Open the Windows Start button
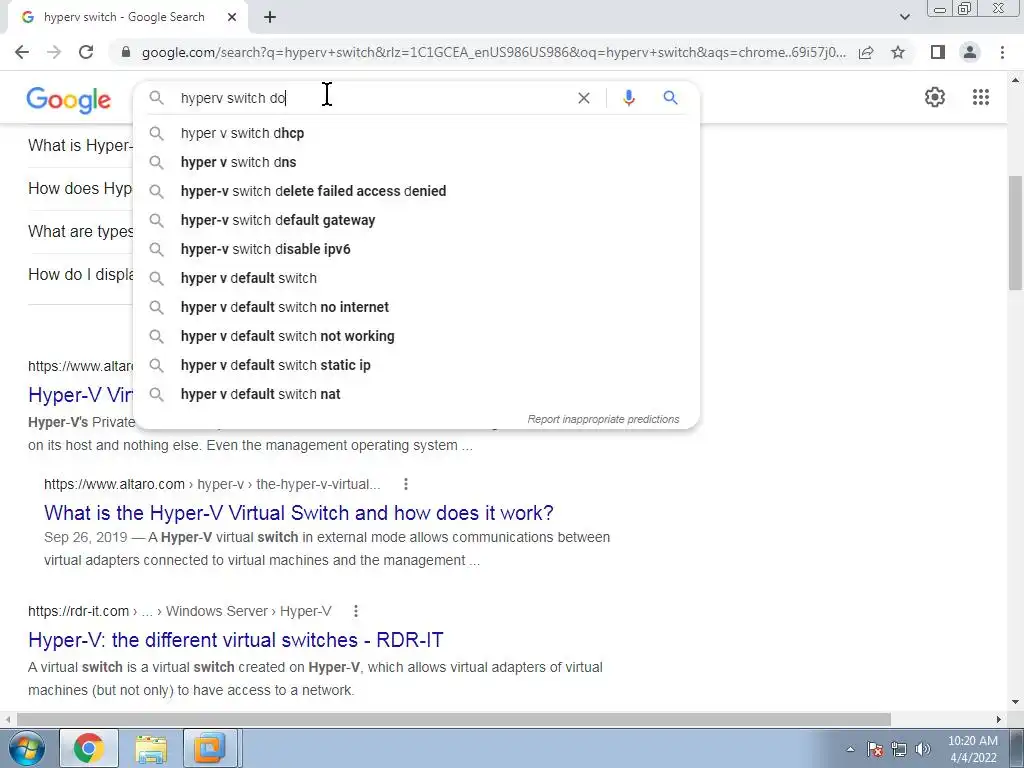The height and width of the screenshot is (768, 1024). pyautogui.click(x=27, y=748)
